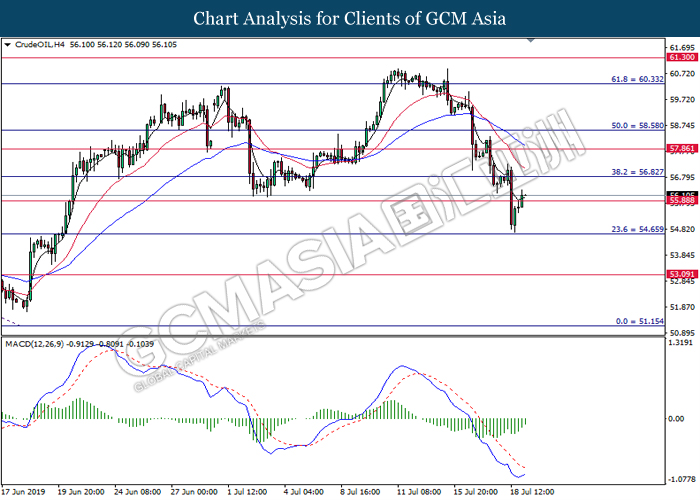The image size is (700, 500).
Task: Click the 38.2 = 56.827 Fibonacci label
Action: pyautogui.click(x=635, y=171)
